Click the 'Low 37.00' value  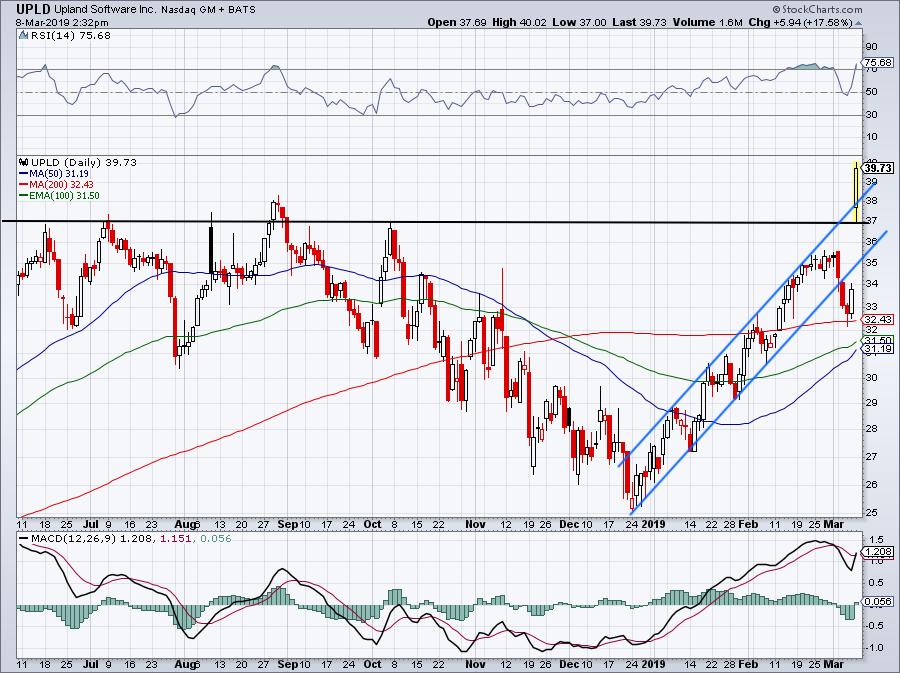pos(579,22)
